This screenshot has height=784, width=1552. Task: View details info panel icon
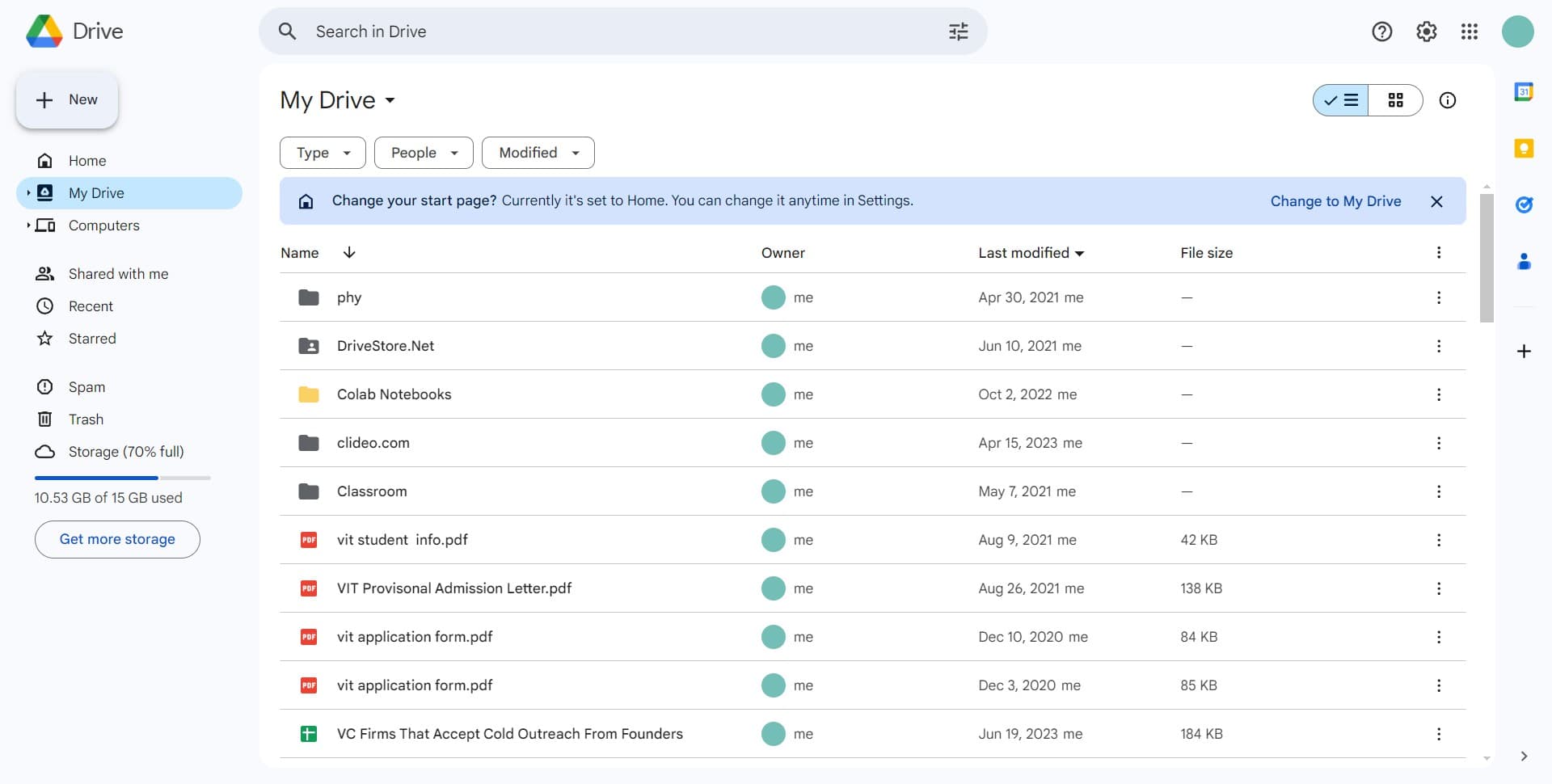[1447, 100]
